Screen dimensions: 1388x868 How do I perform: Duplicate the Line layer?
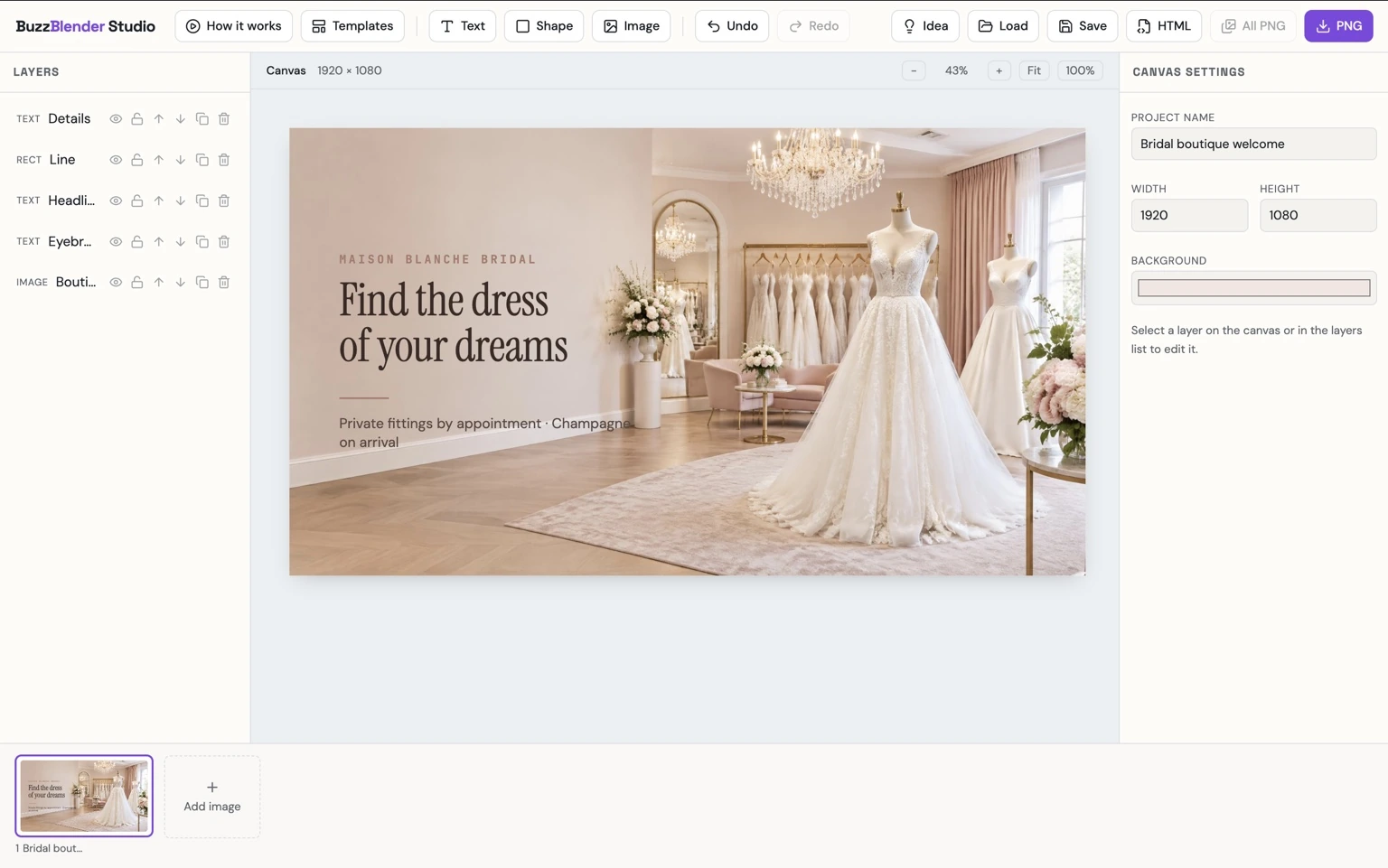pyautogui.click(x=202, y=160)
